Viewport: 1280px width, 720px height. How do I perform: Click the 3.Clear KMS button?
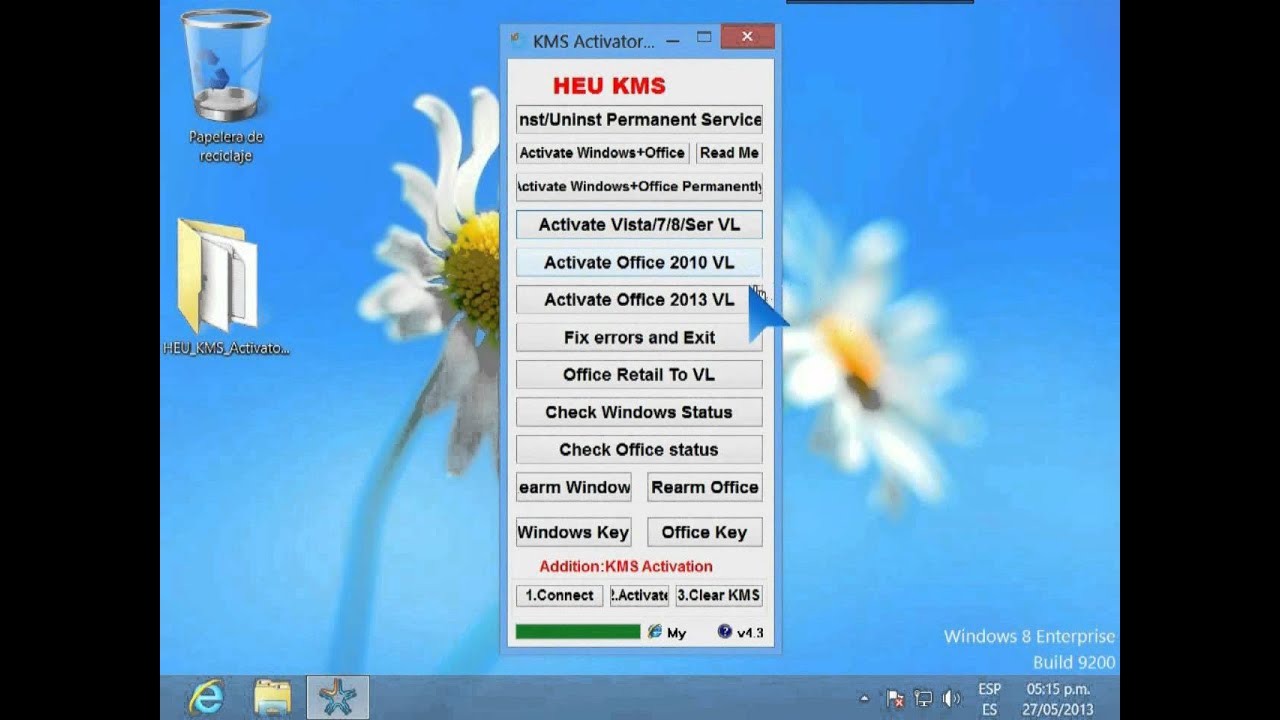click(719, 595)
